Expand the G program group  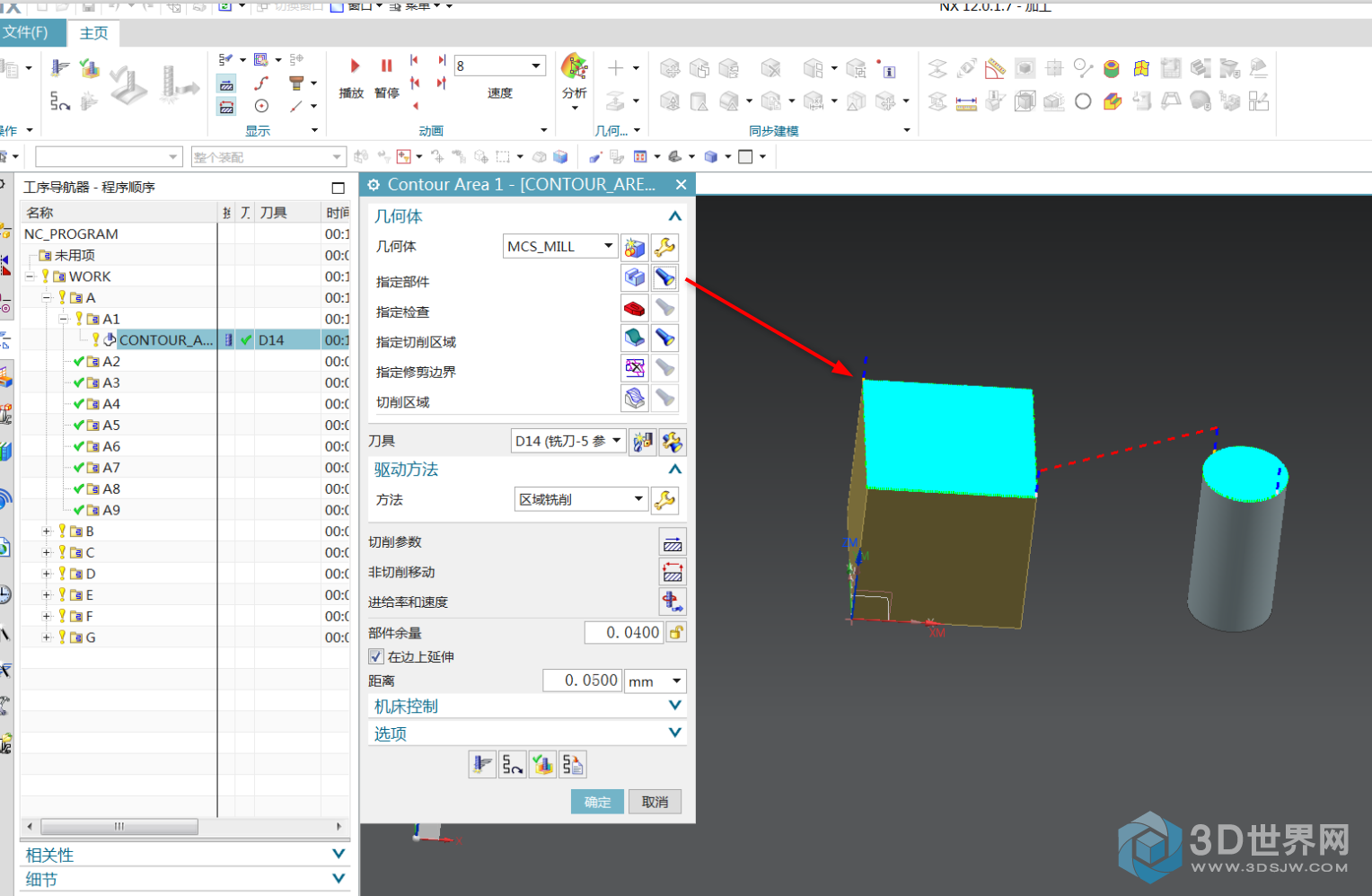(x=47, y=637)
